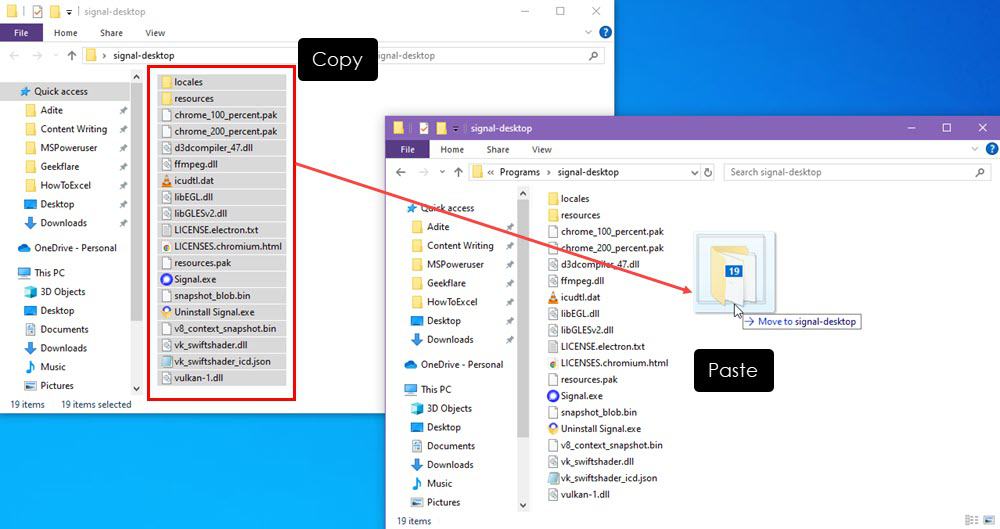Select snapshot_blob.bin in front window
The height and width of the screenshot is (529, 1000).
tap(592, 412)
